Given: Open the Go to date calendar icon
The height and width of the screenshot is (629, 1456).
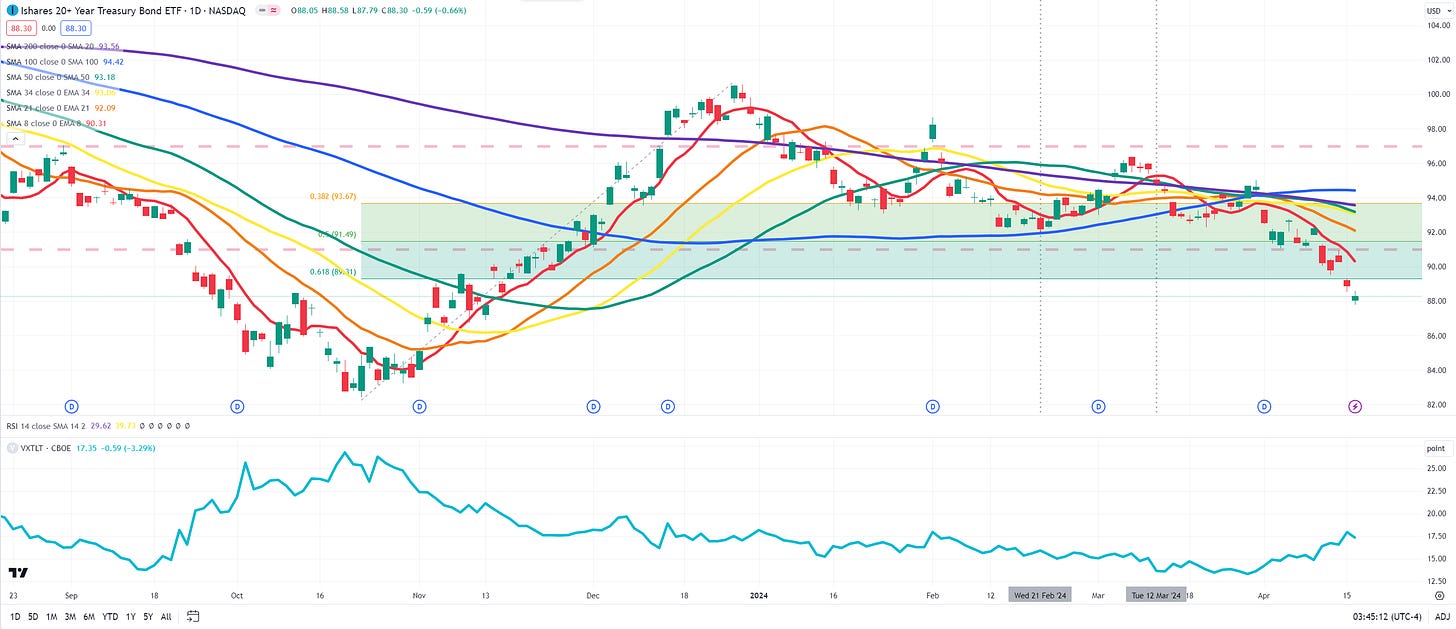Looking at the screenshot, I should pos(194,616).
